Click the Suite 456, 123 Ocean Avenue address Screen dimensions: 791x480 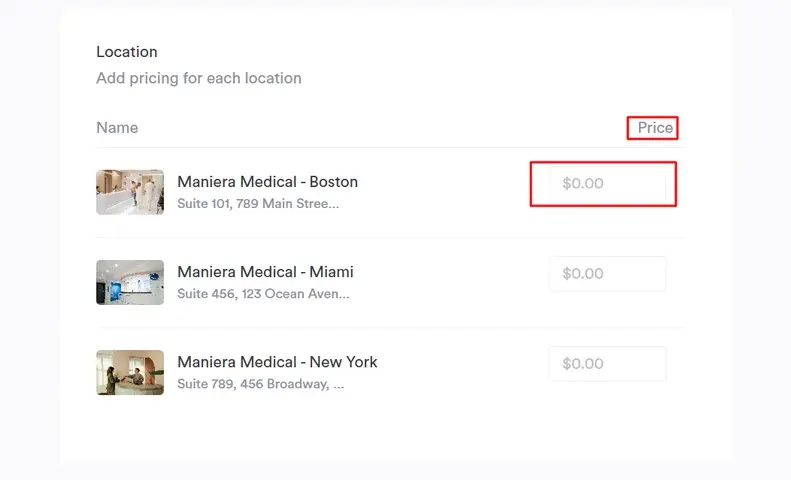pos(263,294)
